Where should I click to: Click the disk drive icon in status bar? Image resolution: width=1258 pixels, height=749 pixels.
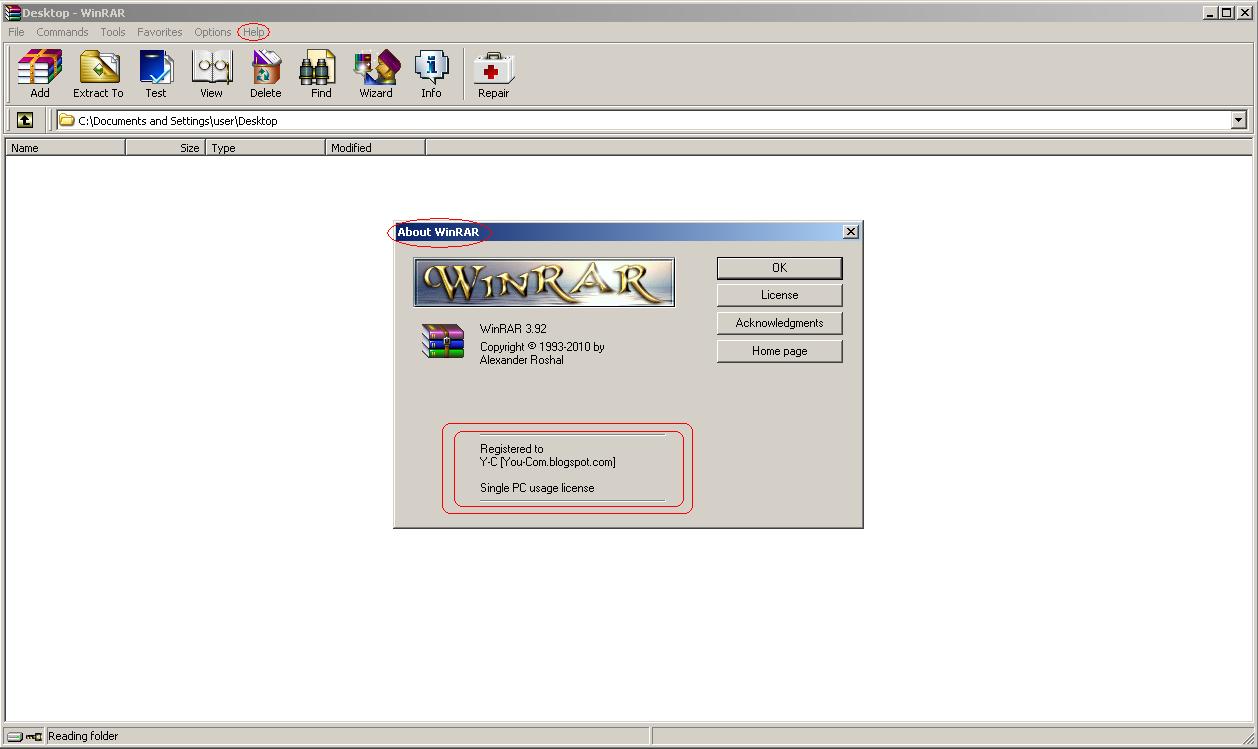pyautogui.click(x=14, y=736)
